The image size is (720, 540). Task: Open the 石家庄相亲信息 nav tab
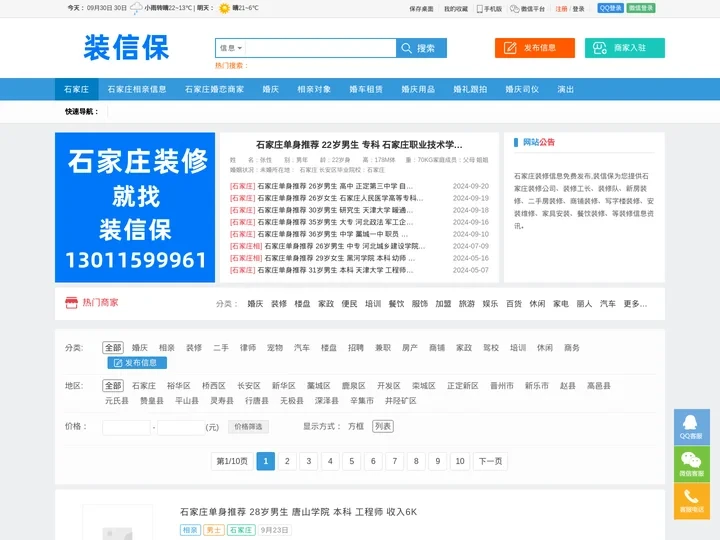coord(137,89)
